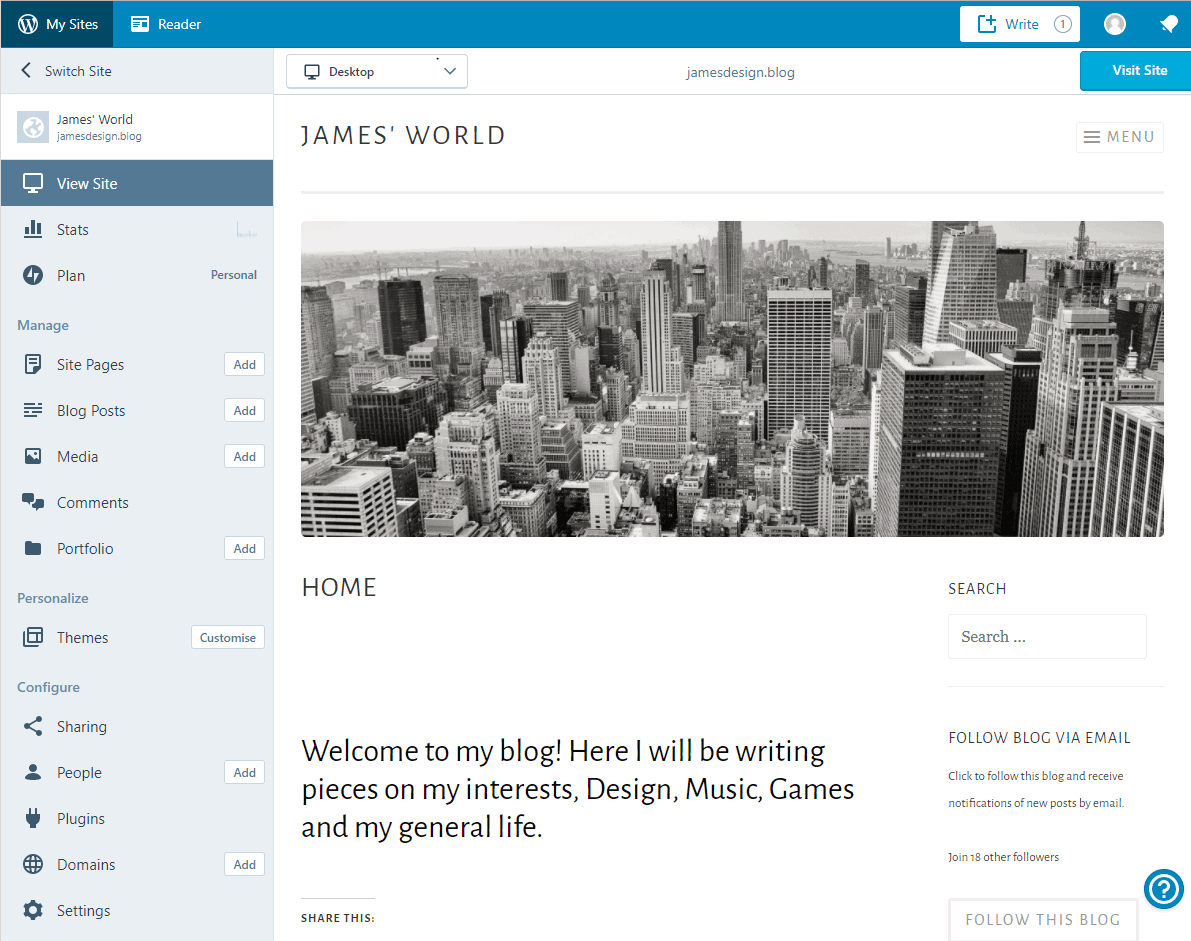Click the WordPress logo icon in My Sites
This screenshot has height=941, width=1191.
point(28,24)
